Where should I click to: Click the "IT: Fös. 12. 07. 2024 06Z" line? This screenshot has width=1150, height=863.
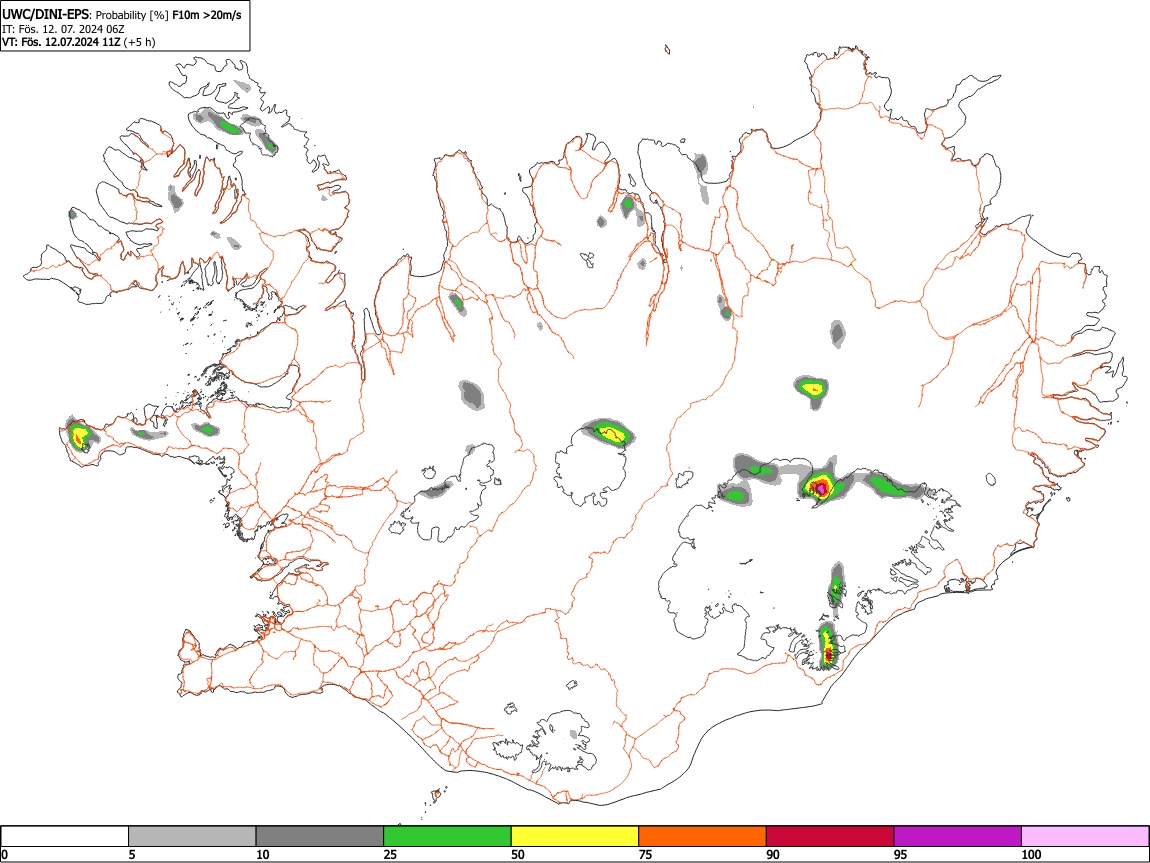click(63, 29)
